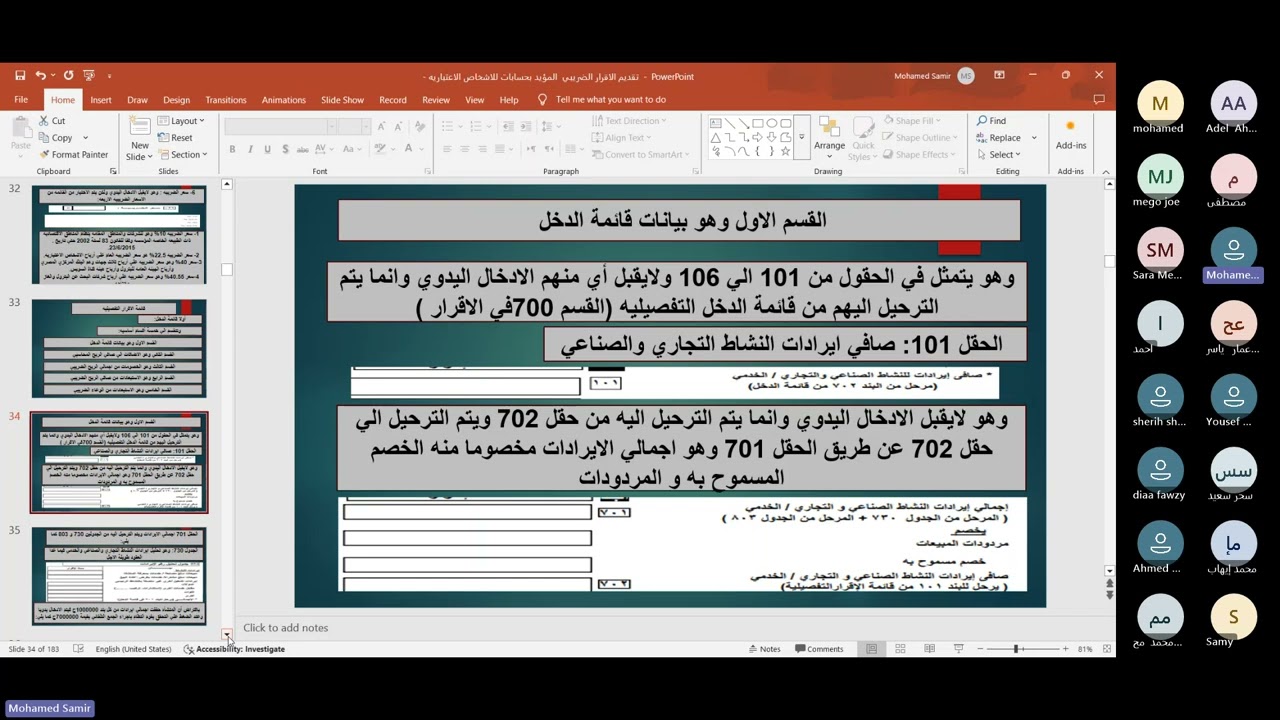Viewport: 1280px width, 720px height.
Task: Open Quick Styles gallery
Action: point(862,137)
